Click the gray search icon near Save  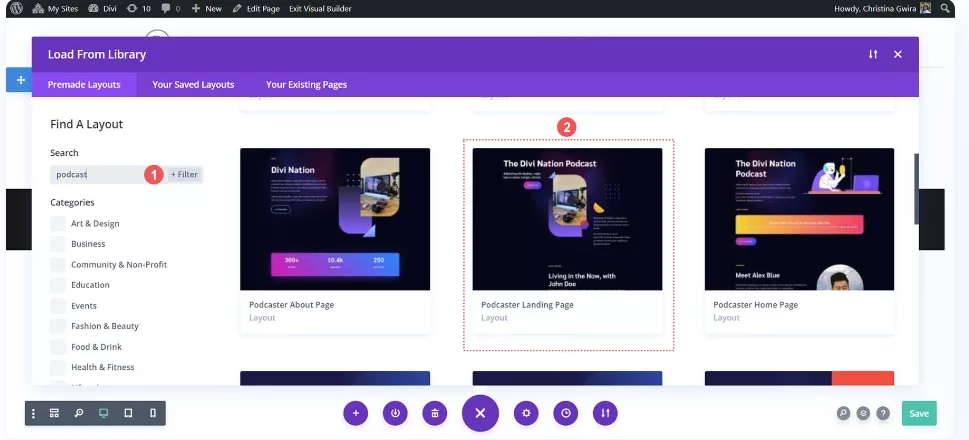(x=844, y=413)
